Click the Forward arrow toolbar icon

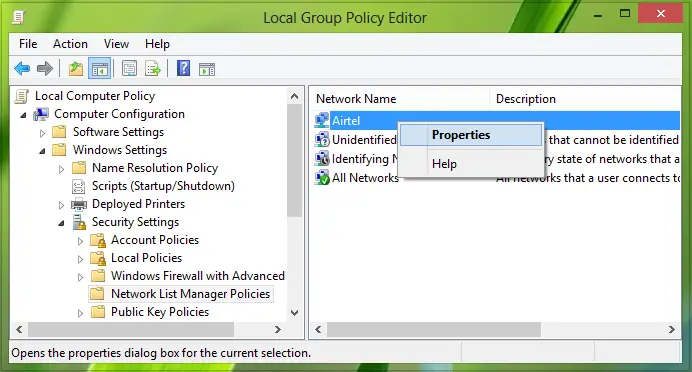[x=45, y=68]
